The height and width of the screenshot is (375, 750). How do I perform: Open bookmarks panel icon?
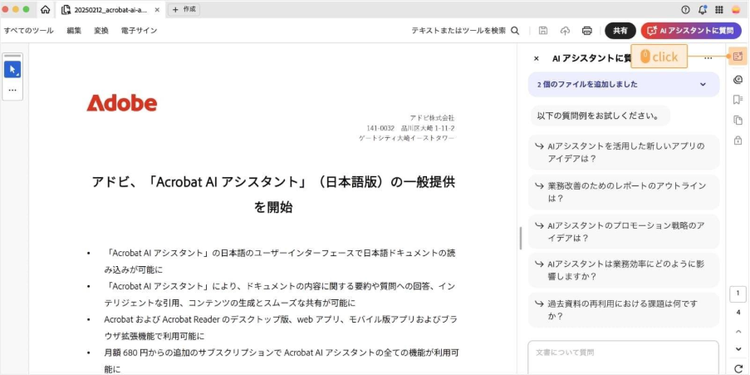738,99
